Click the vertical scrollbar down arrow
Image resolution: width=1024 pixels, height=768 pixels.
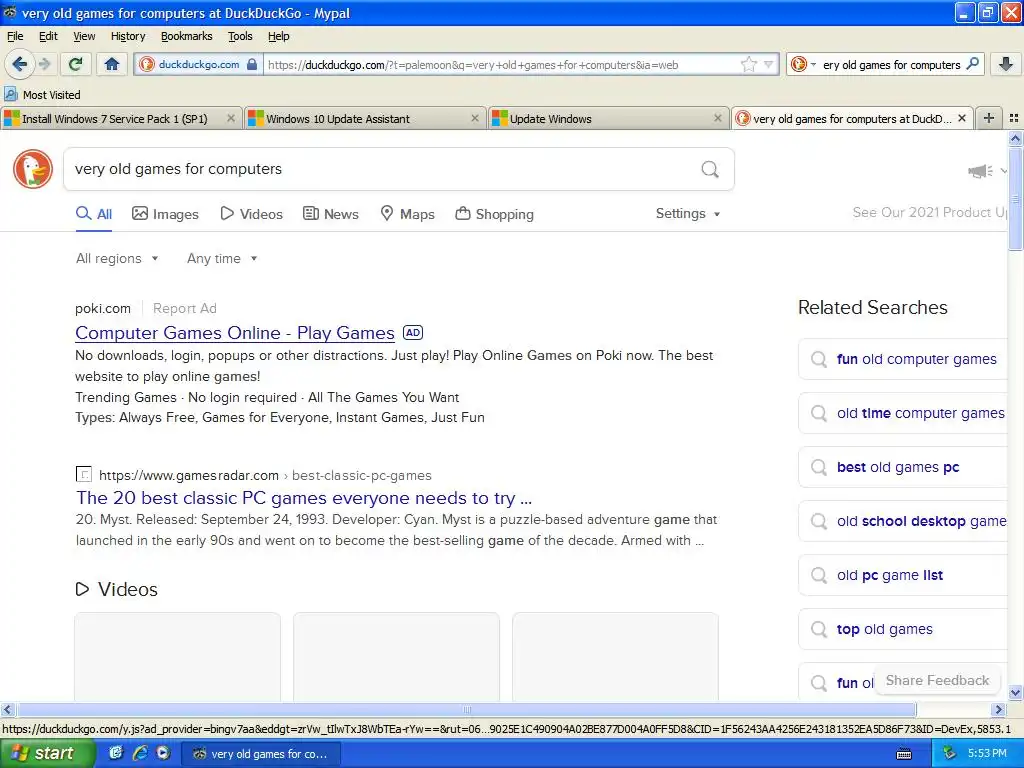tap(1015, 692)
